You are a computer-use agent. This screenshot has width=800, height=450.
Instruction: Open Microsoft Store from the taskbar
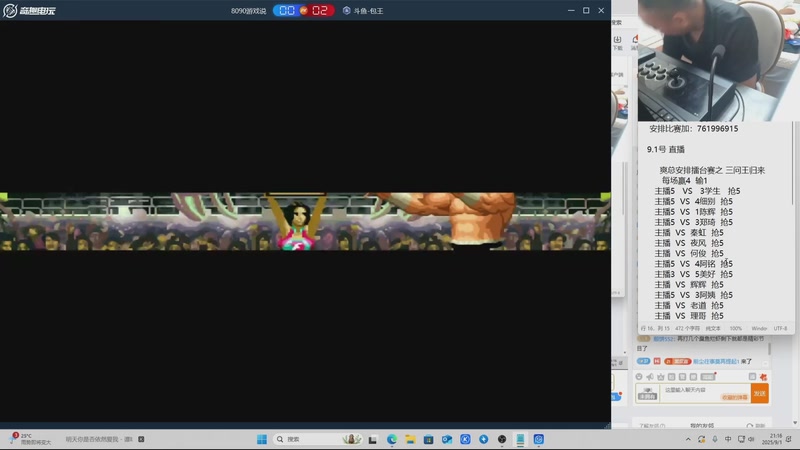(429, 439)
